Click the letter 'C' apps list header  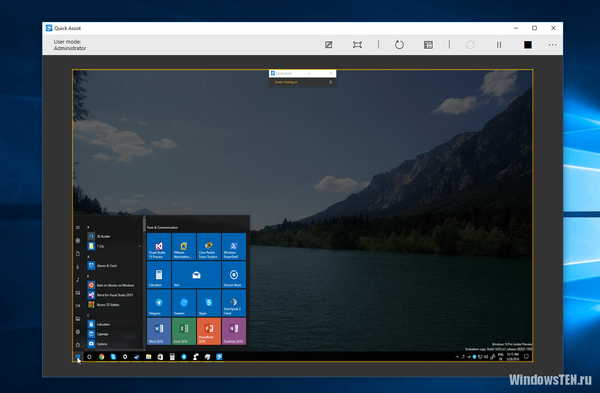point(88,315)
